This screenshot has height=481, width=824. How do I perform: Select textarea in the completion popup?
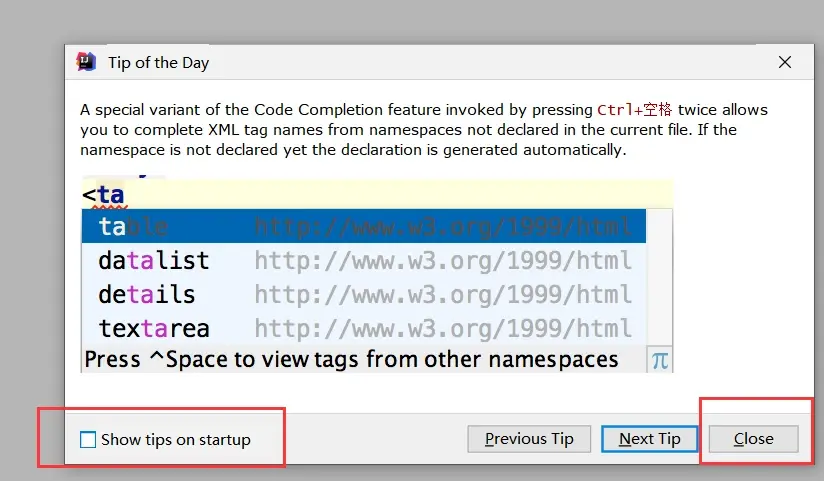(364, 328)
